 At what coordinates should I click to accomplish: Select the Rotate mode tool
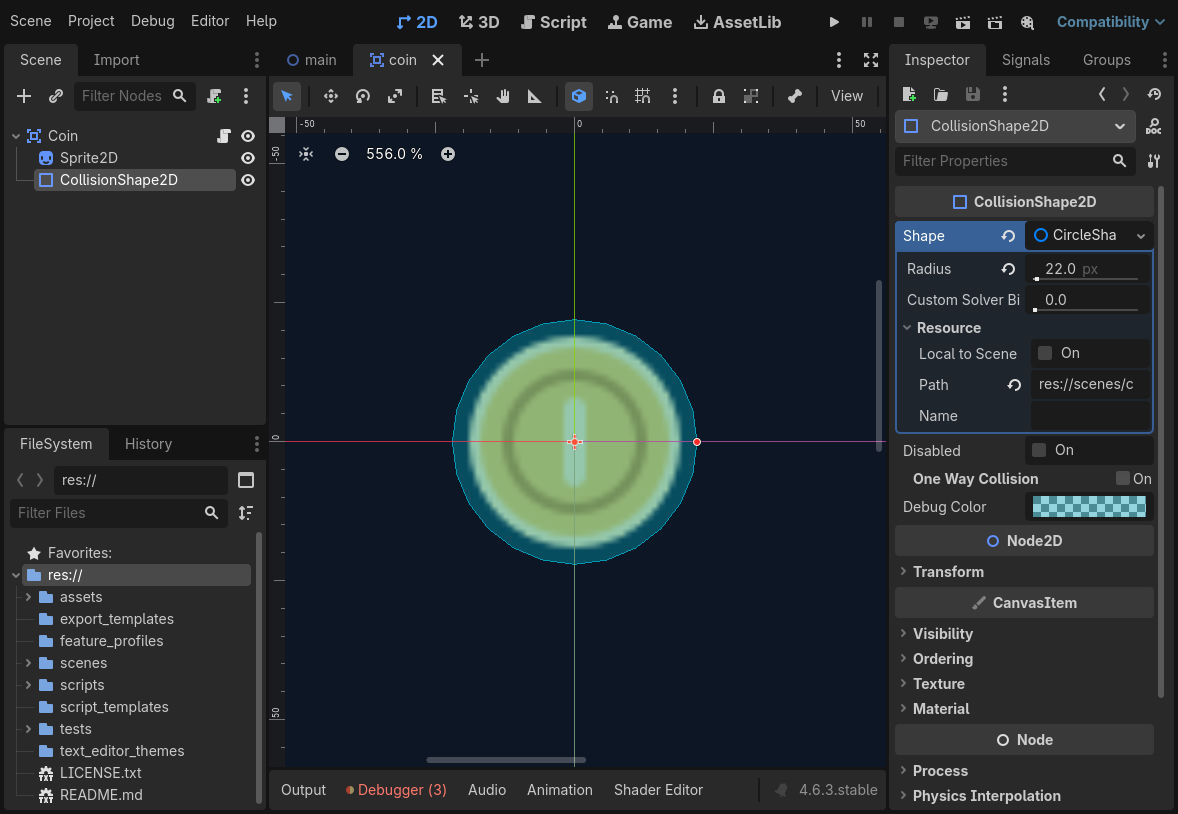[363, 96]
